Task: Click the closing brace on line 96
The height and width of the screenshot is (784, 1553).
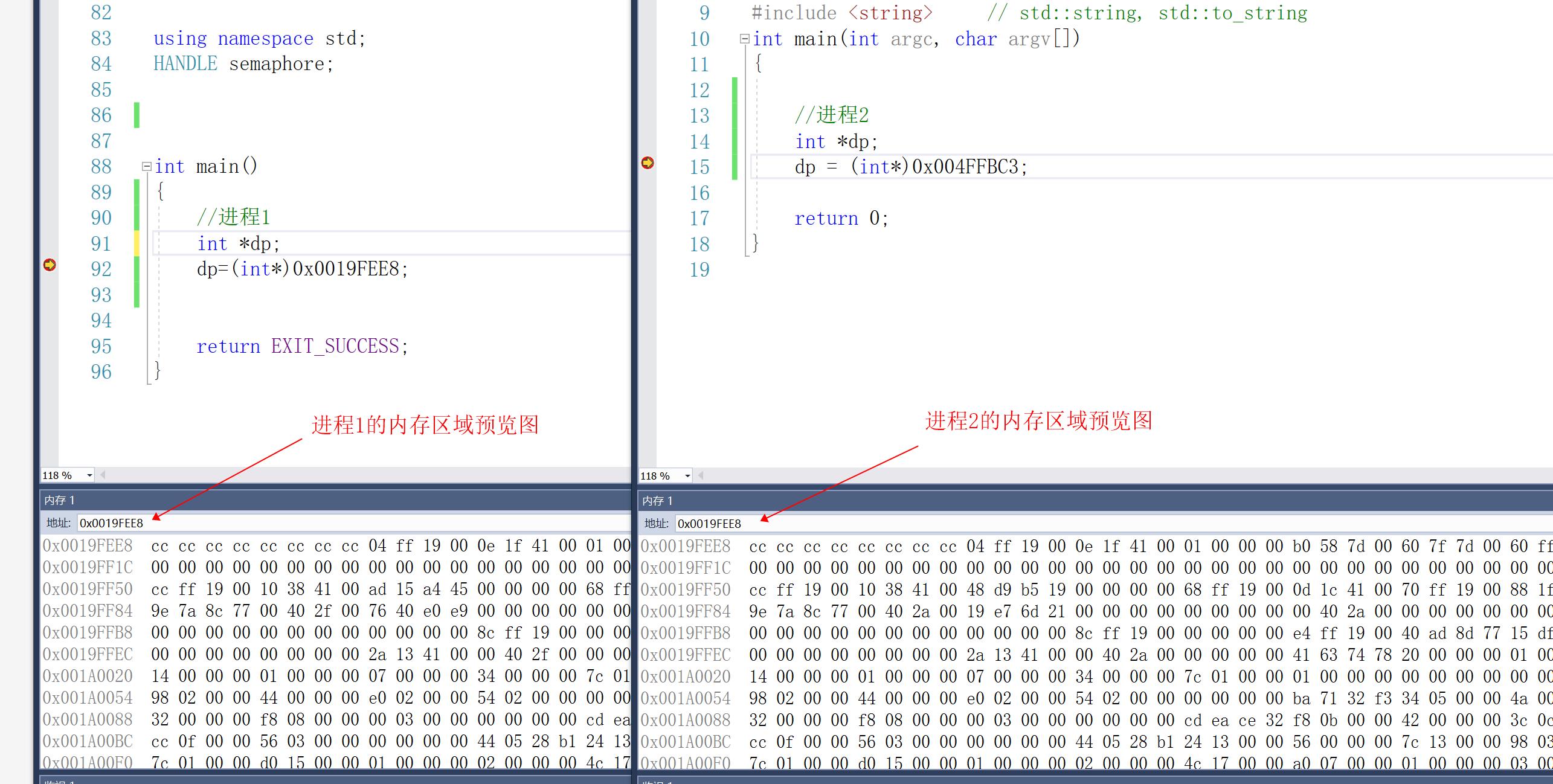Action: [157, 370]
